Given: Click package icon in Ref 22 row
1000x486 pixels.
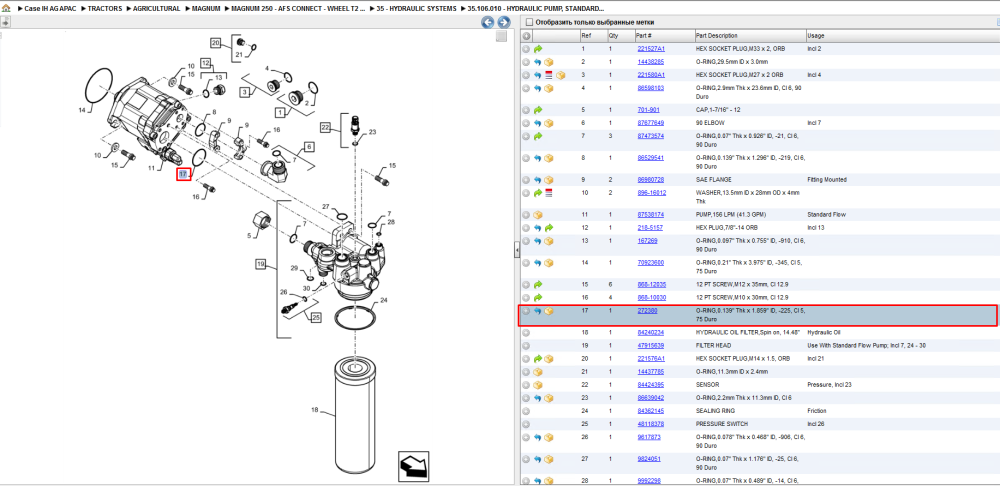Looking at the screenshot, I should [538, 385].
